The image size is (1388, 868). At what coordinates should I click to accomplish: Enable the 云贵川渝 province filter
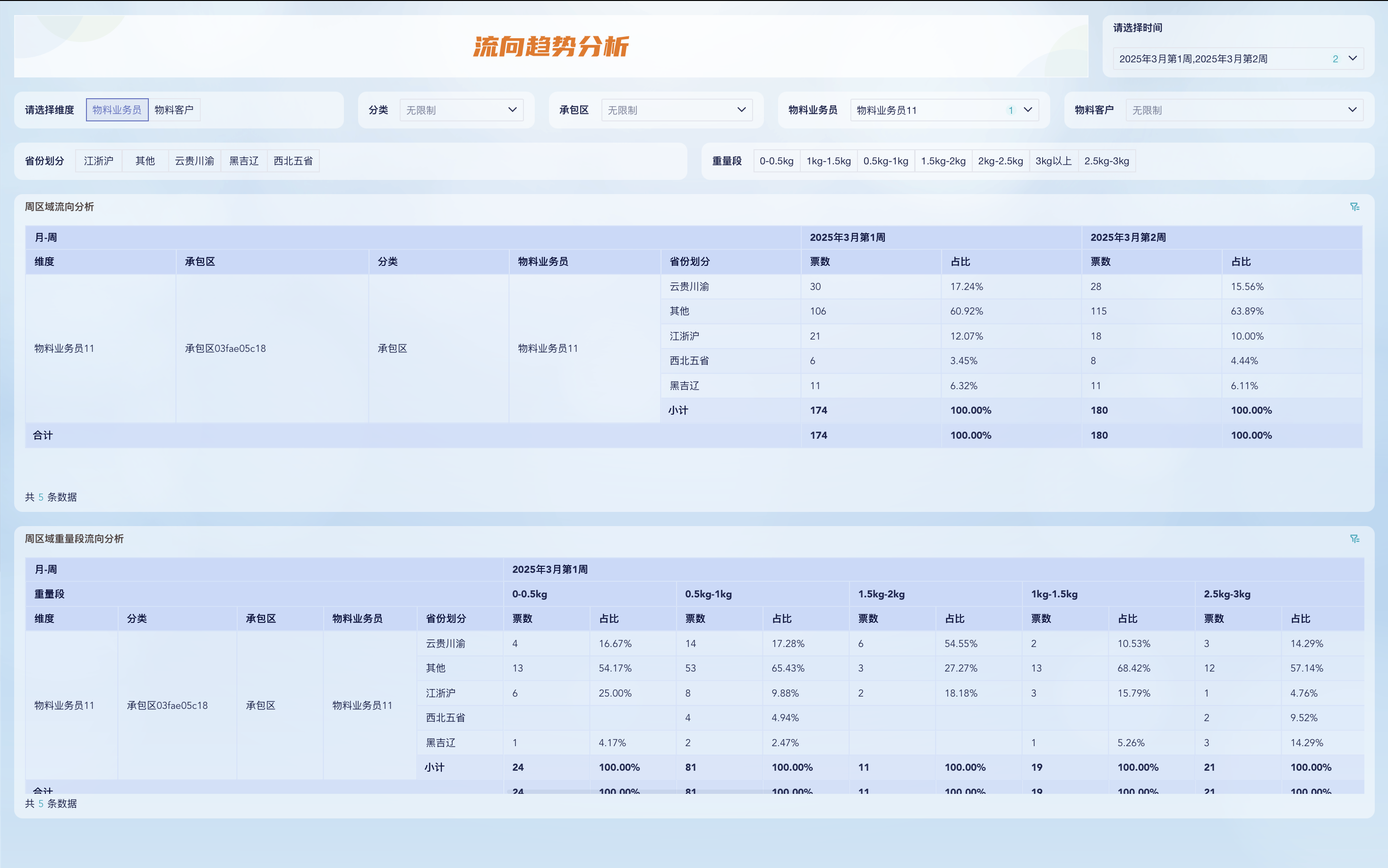[194, 161]
